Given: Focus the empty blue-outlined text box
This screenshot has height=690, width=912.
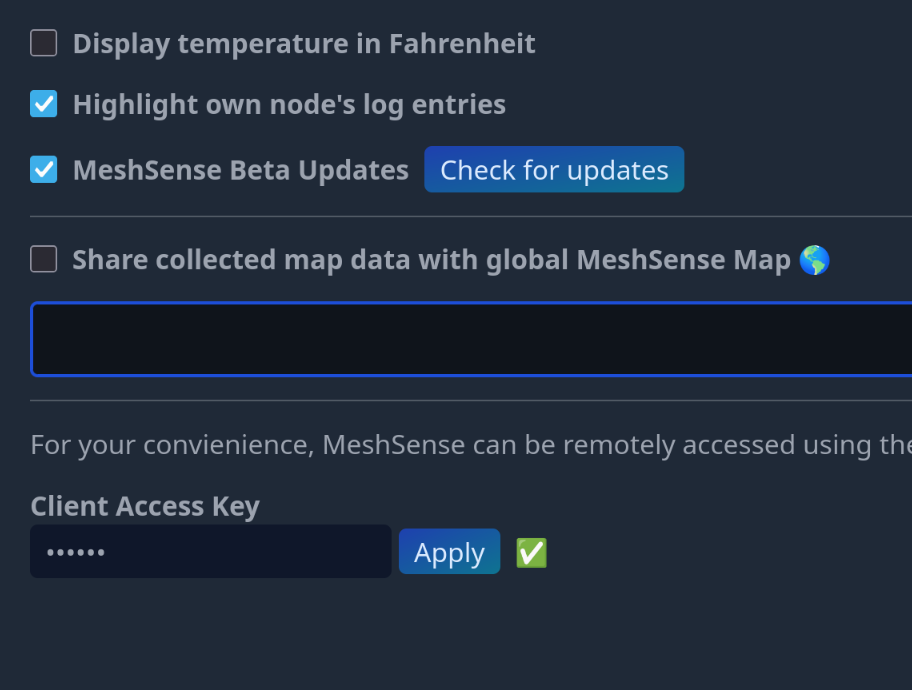Looking at the screenshot, I should click(x=470, y=339).
